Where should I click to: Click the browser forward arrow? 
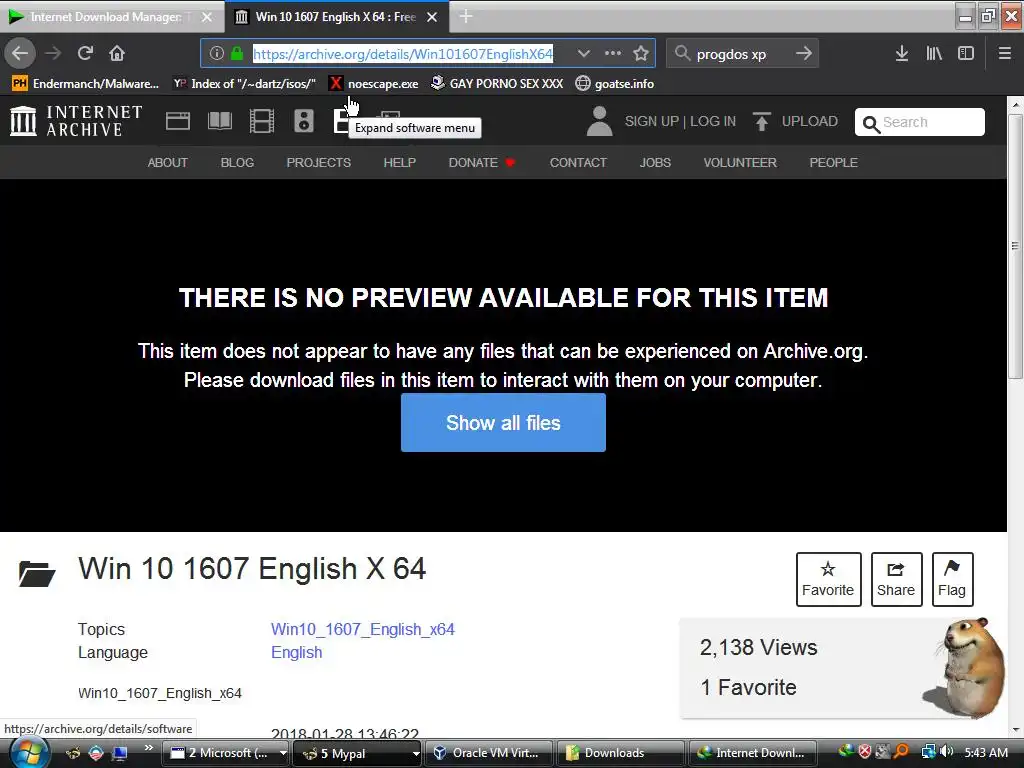click(54, 53)
